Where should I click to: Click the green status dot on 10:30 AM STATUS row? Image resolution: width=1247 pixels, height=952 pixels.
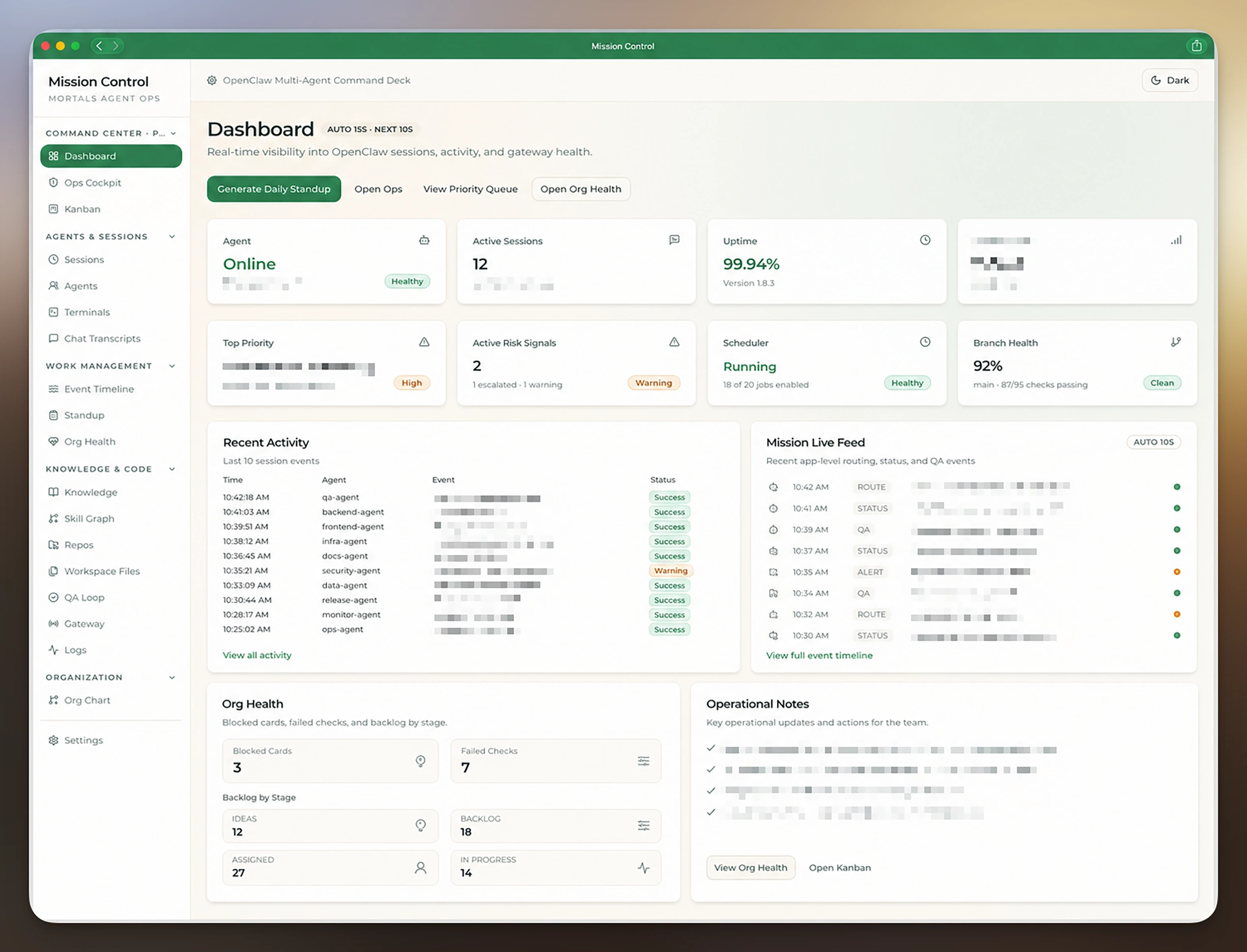[1177, 636]
